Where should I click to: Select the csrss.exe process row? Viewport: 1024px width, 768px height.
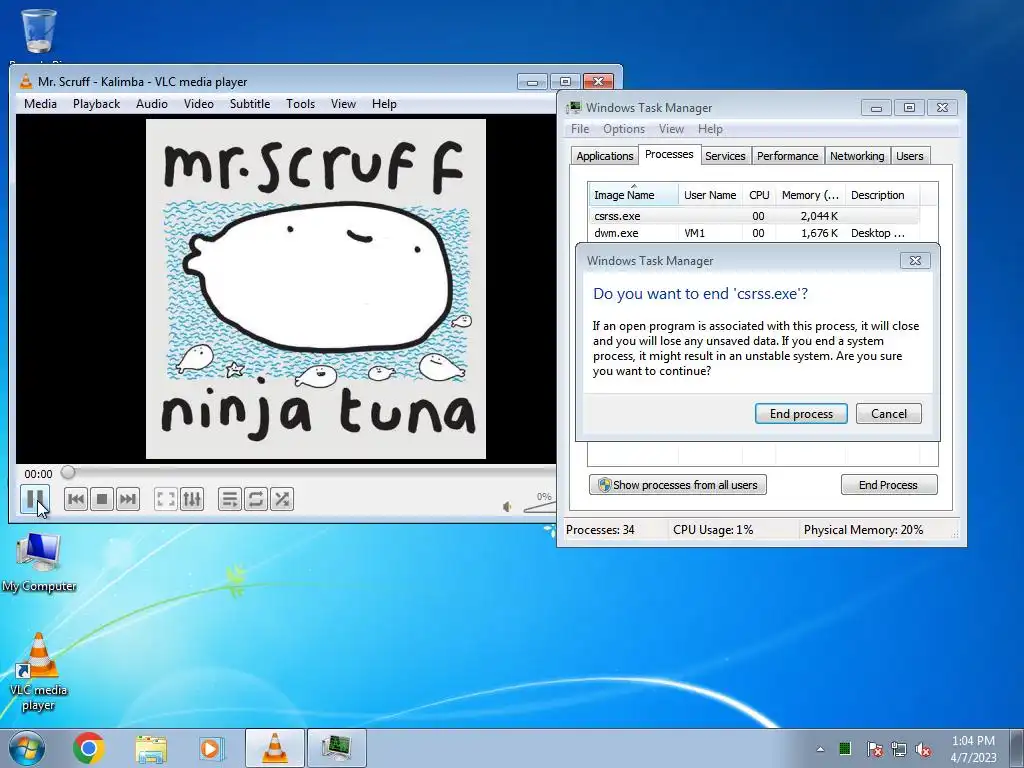click(754, 216)
